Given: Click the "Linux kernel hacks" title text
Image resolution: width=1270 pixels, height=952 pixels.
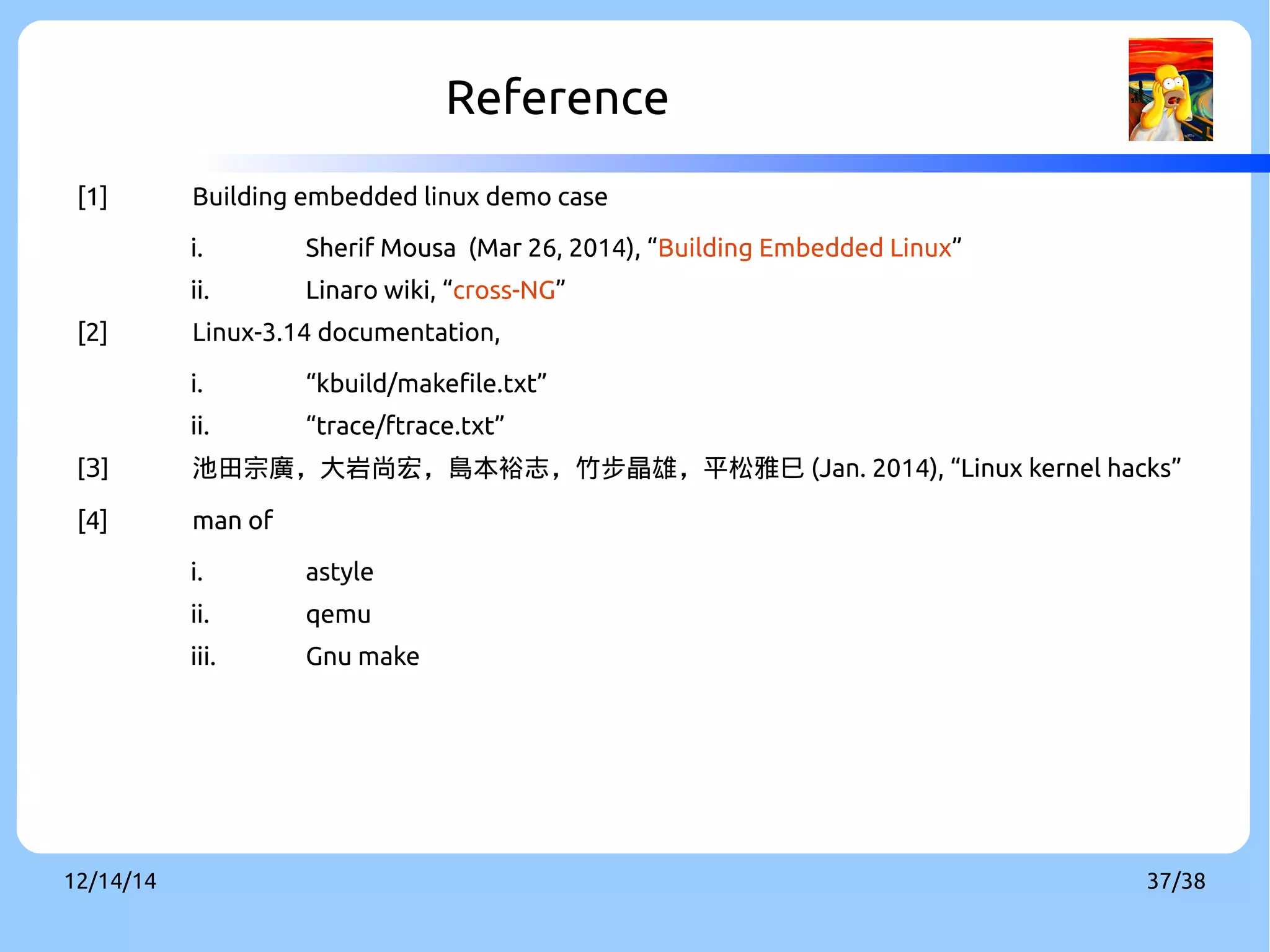Looking at the screenshot, I should point(1065,468).
